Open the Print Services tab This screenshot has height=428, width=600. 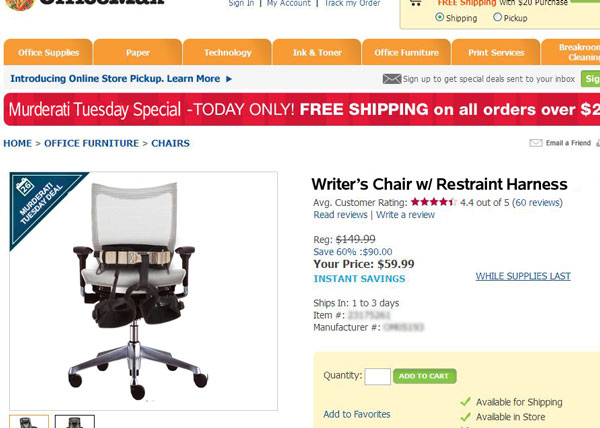(496, 52)
